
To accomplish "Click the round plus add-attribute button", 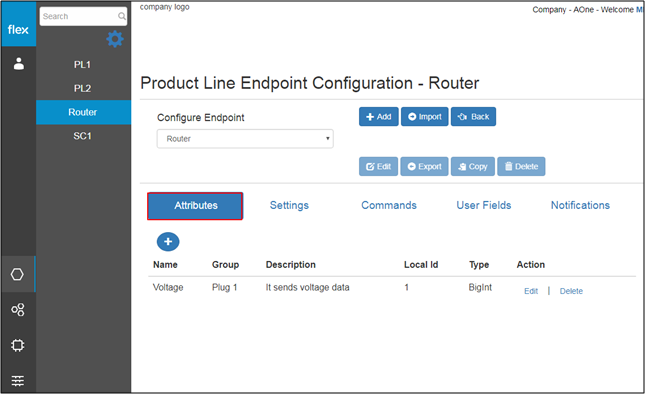I will [x=168, y=241].
